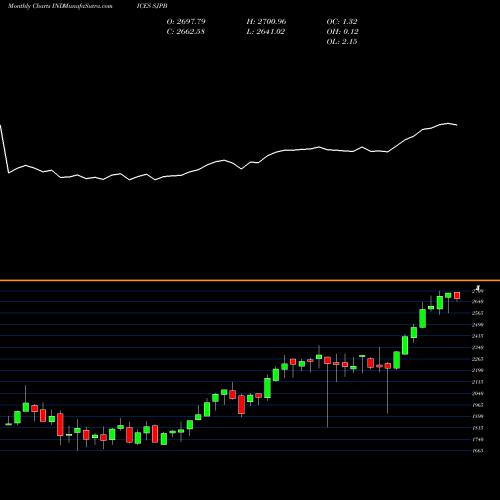This screenshot has height=500, width=500.
Task: Click the 'OL: 2.15' reading
Action: [342, 42]
